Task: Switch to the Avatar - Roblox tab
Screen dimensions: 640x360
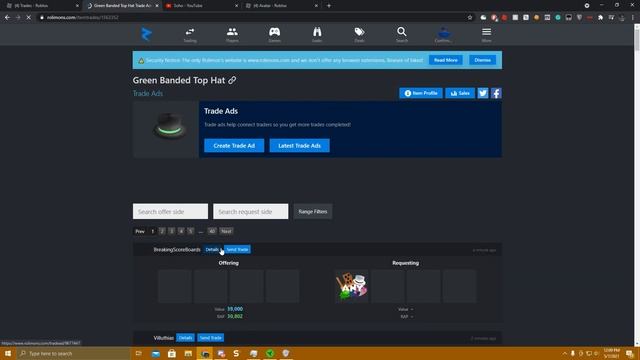Action: (281, 6)
